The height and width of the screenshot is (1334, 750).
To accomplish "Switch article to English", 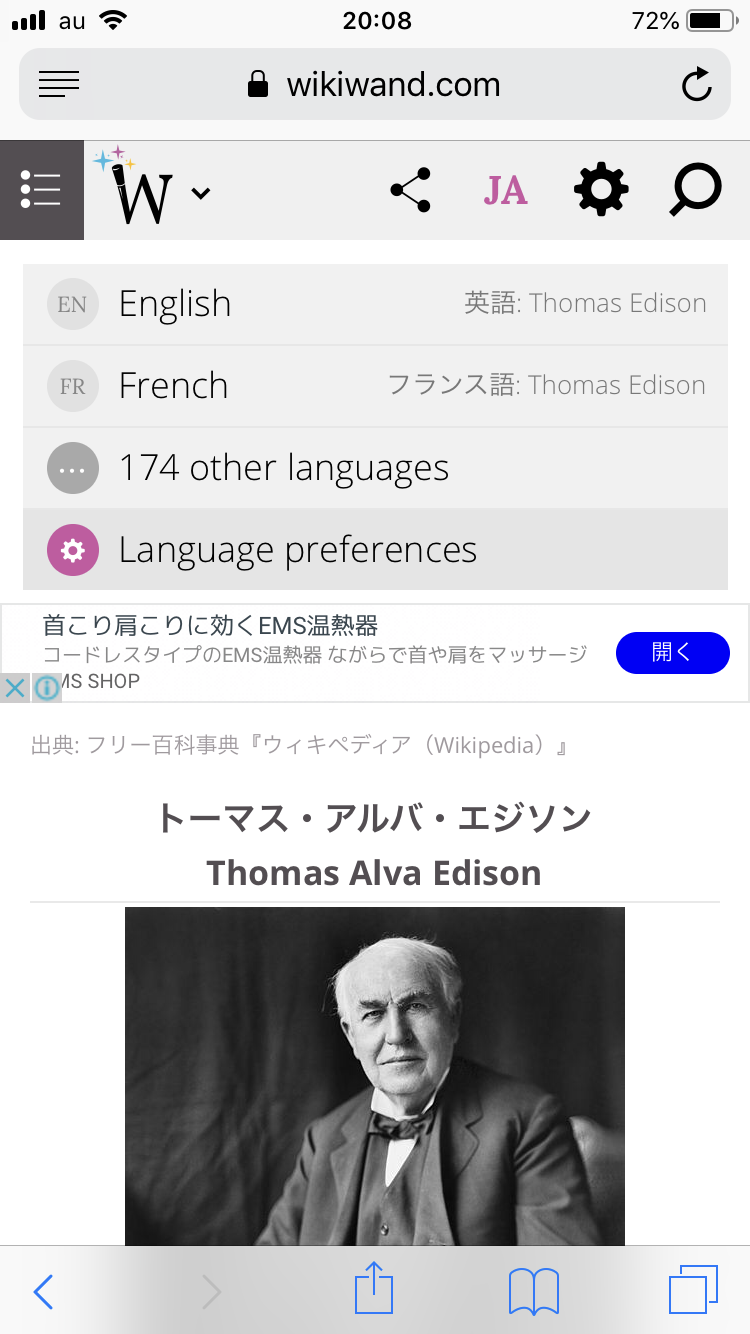I will point(375,304).
